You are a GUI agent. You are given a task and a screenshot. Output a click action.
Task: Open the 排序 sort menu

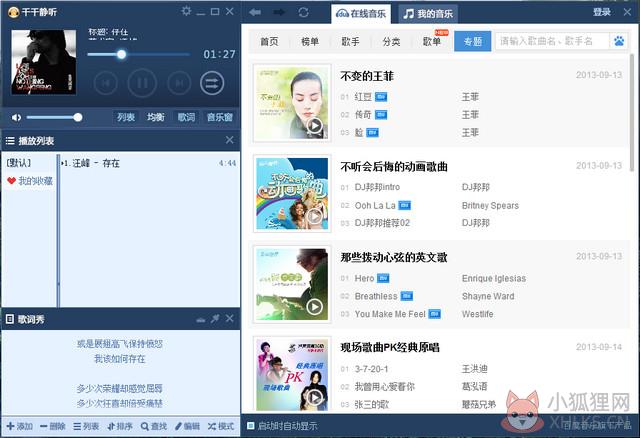click(x=120, y=427)
